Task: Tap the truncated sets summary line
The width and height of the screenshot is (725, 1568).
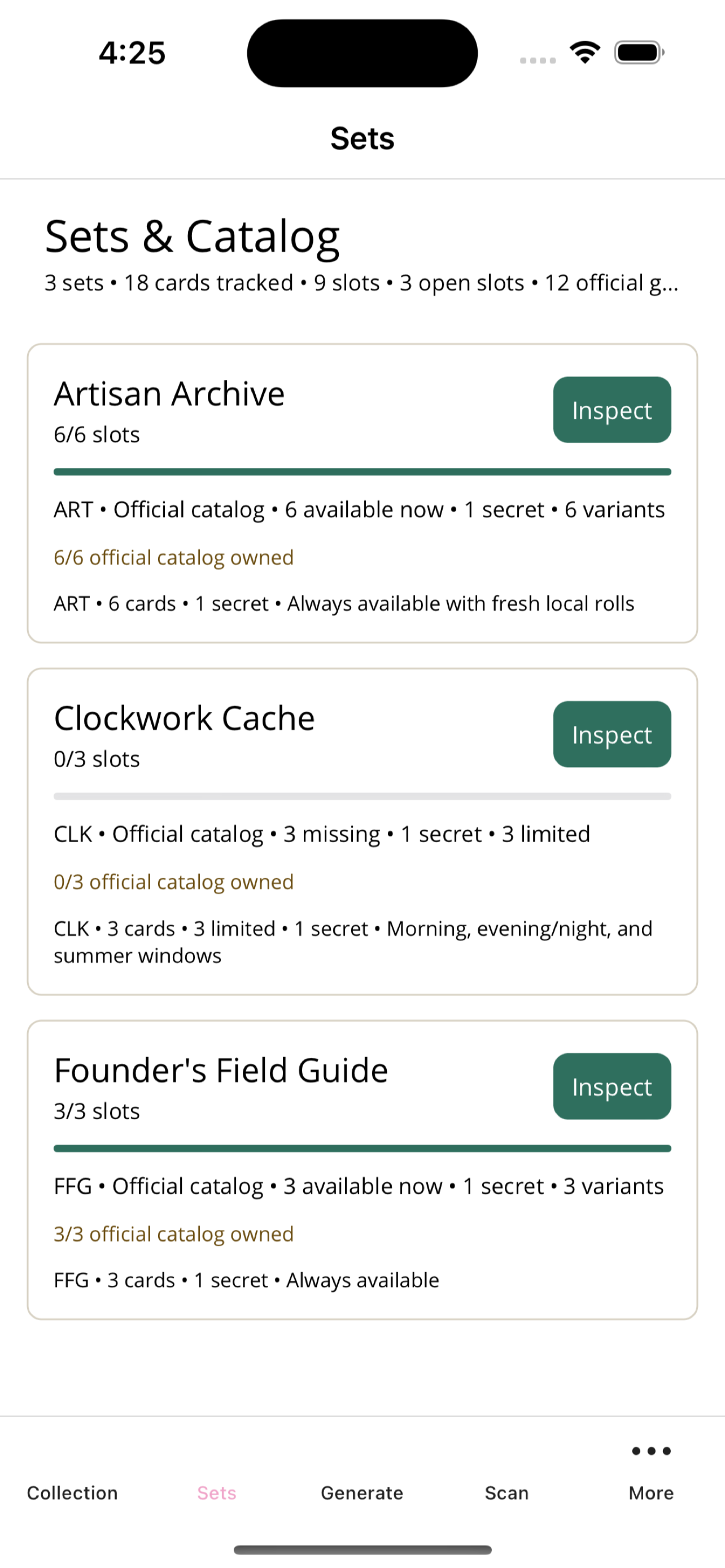Action: 361,283
